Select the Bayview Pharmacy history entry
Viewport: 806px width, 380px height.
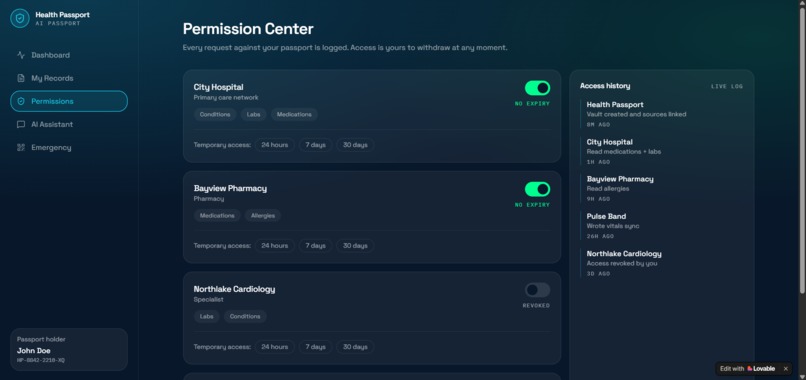pos(661,189)
